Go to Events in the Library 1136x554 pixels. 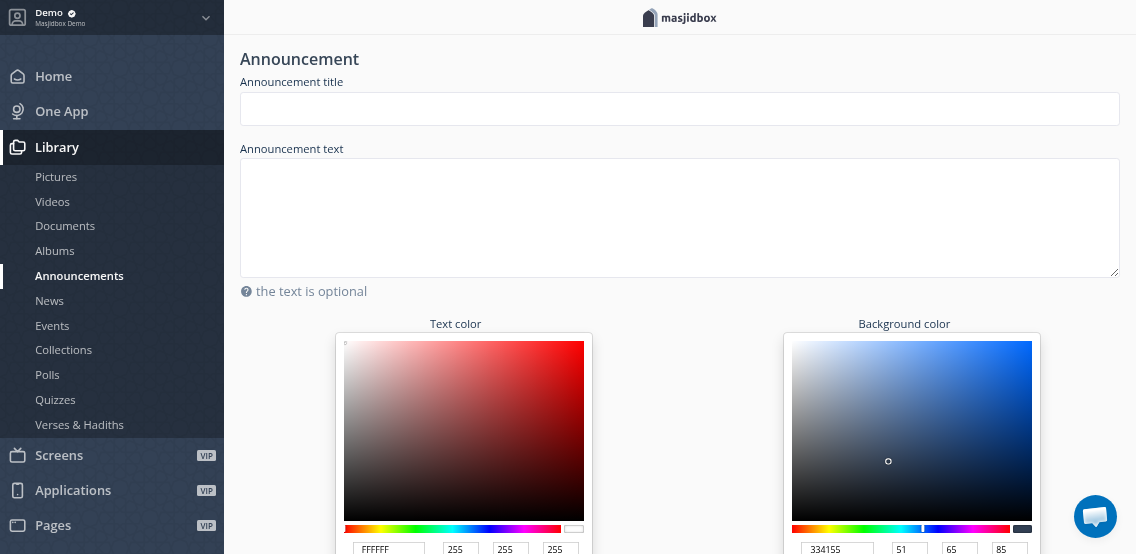pos(52,326)
